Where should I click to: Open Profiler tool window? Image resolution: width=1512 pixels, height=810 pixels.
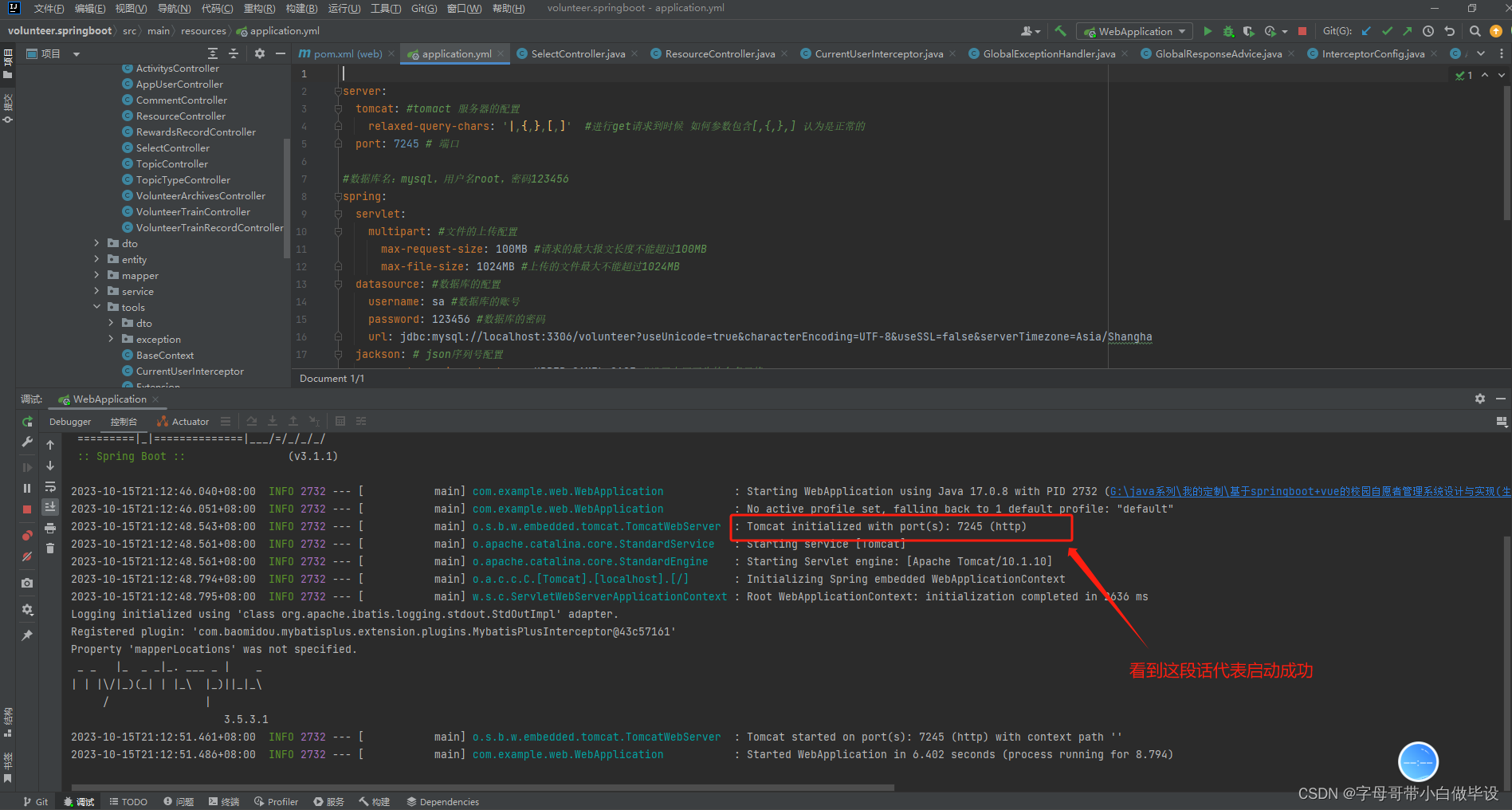point(276,801)
